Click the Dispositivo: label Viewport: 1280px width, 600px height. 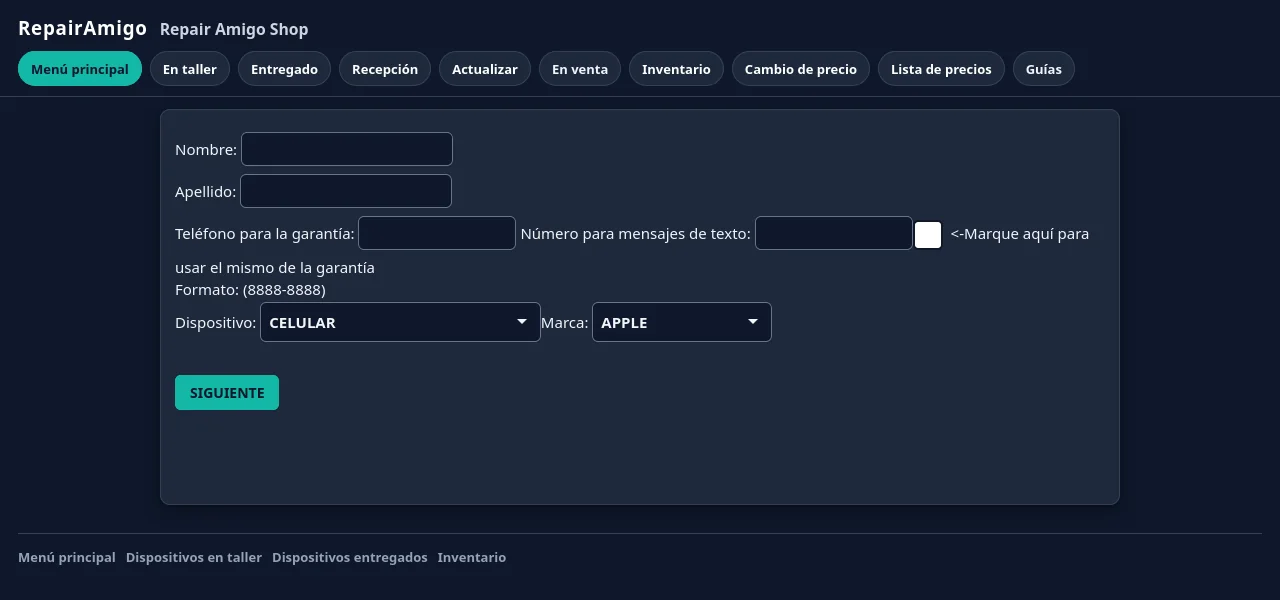coord(215,323)
